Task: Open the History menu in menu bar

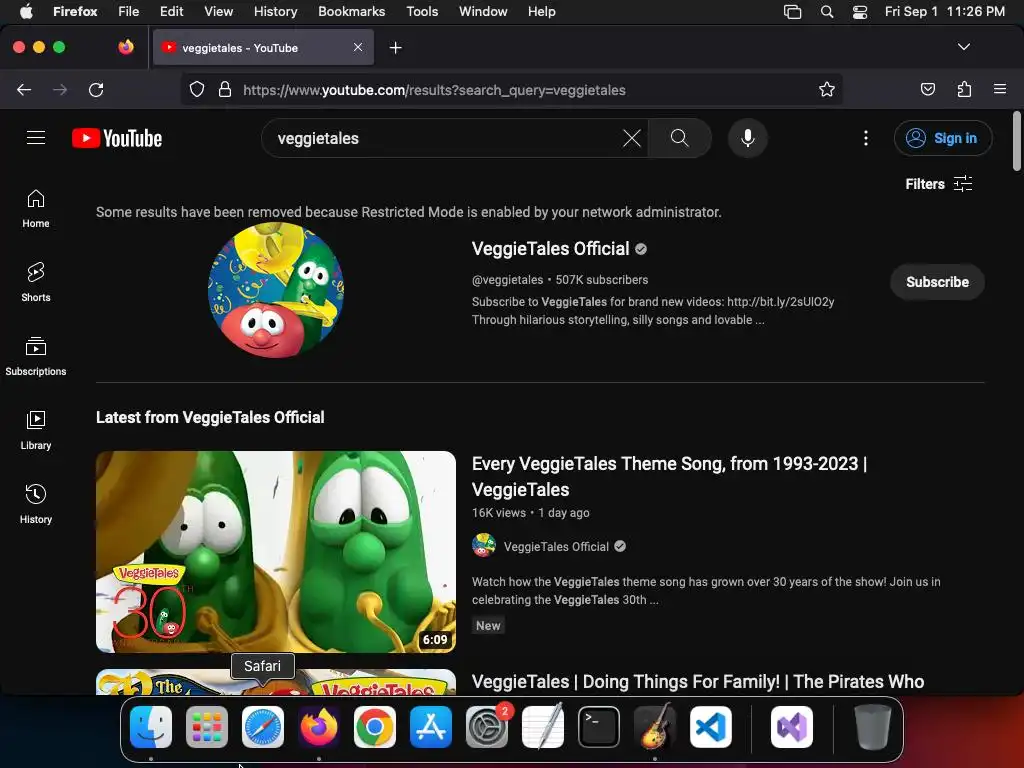Action: [x=275, y=12]
